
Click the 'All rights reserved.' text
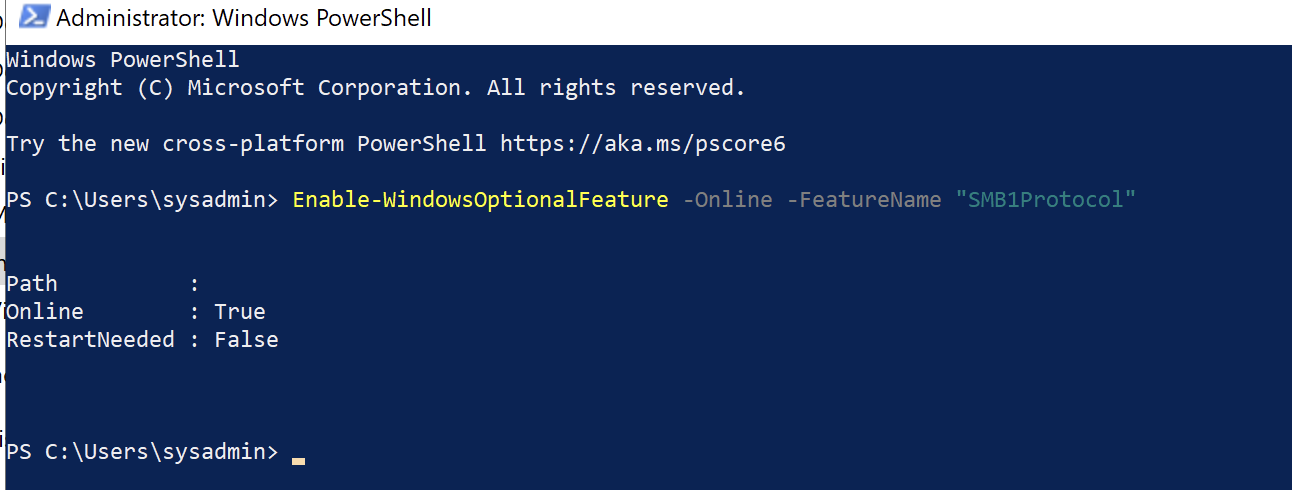pos(616,88)
